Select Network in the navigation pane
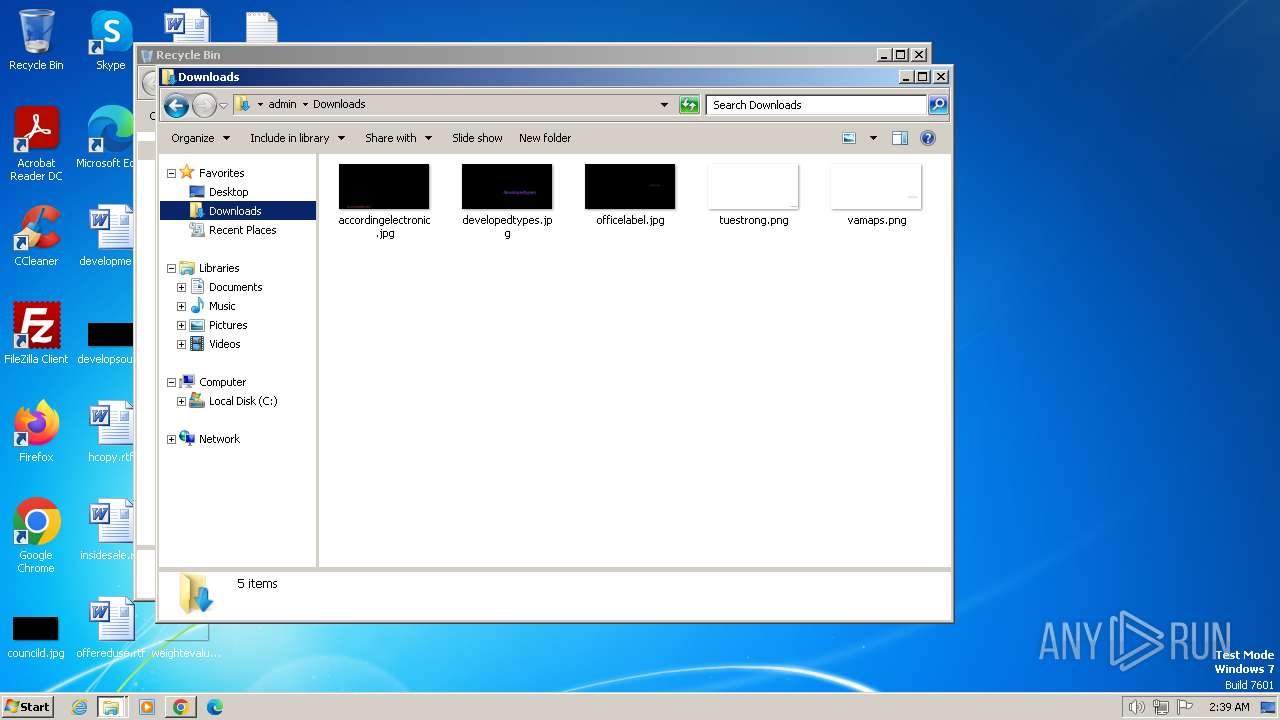 coord(219,439)
